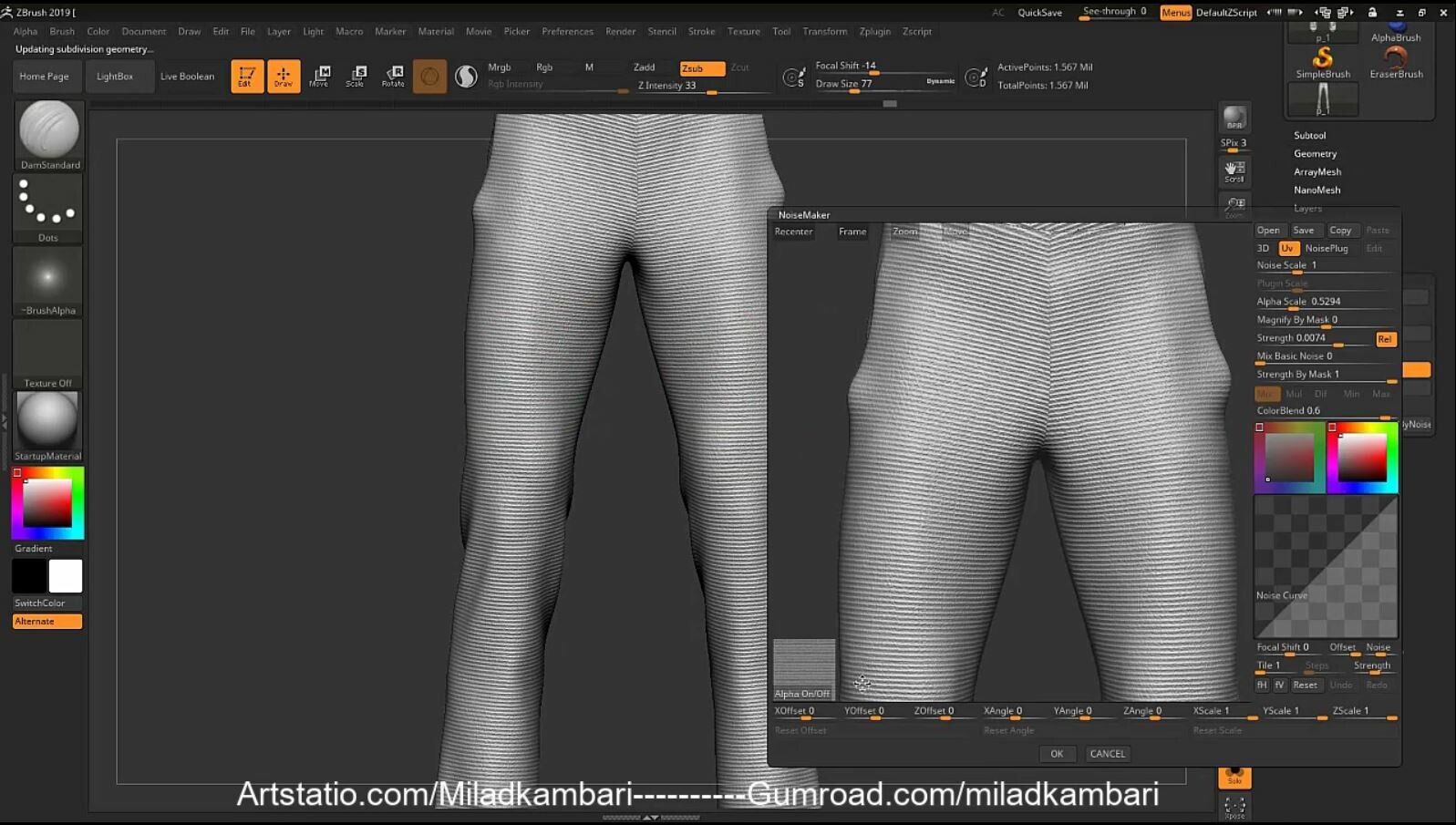Toggle Mrgb channel mode
This screenshot has width=1456, height=825.
[500, 67]
